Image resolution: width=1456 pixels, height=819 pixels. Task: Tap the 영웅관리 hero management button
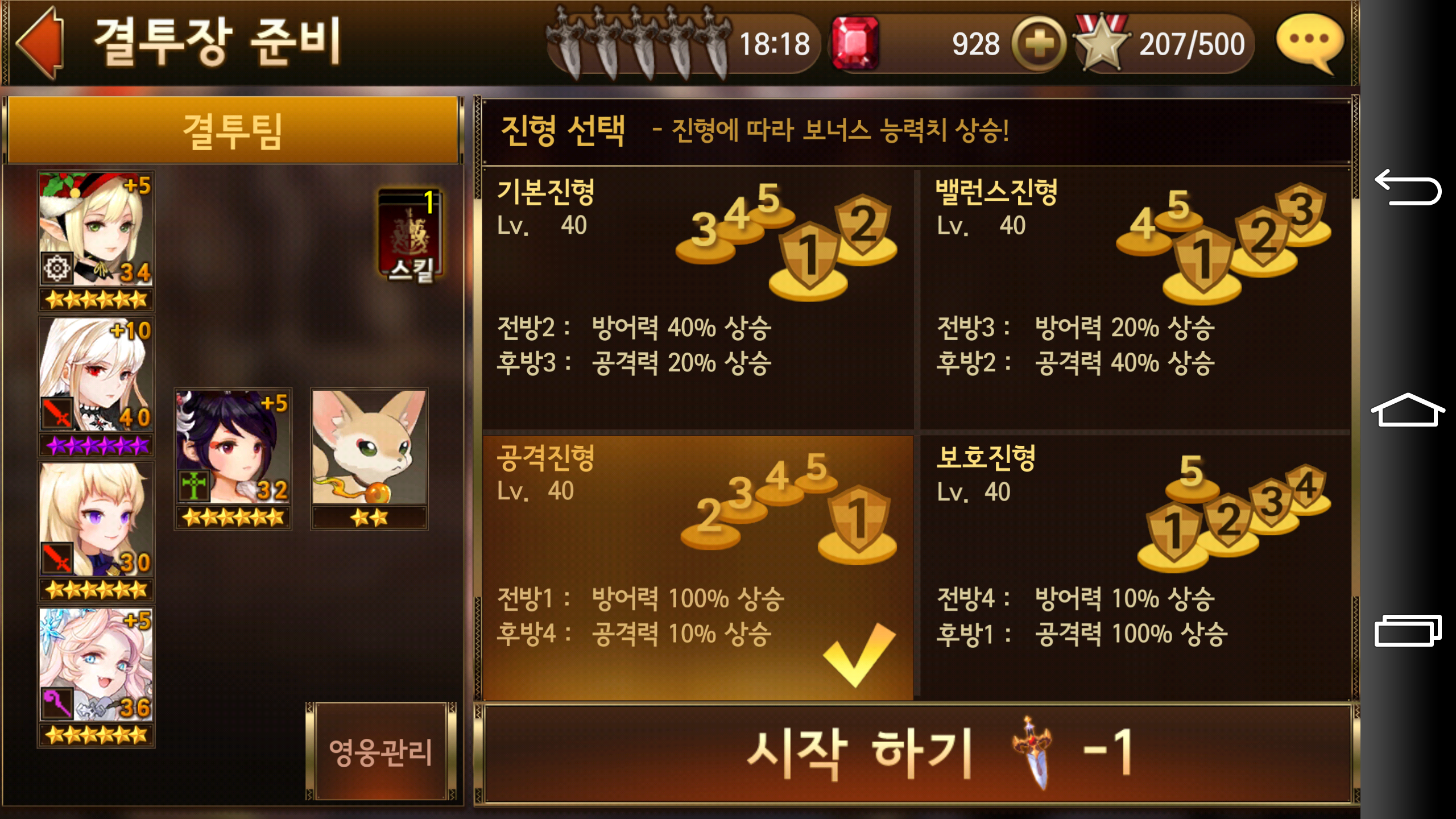coord(381,752)
